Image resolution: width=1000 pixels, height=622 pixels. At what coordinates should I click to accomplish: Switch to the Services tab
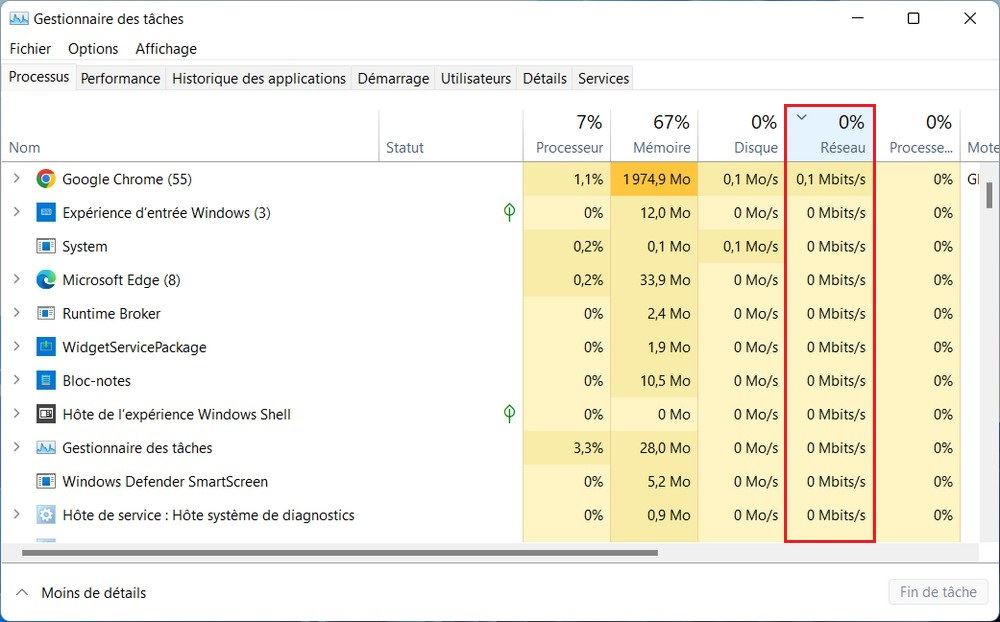pos(603,78)
